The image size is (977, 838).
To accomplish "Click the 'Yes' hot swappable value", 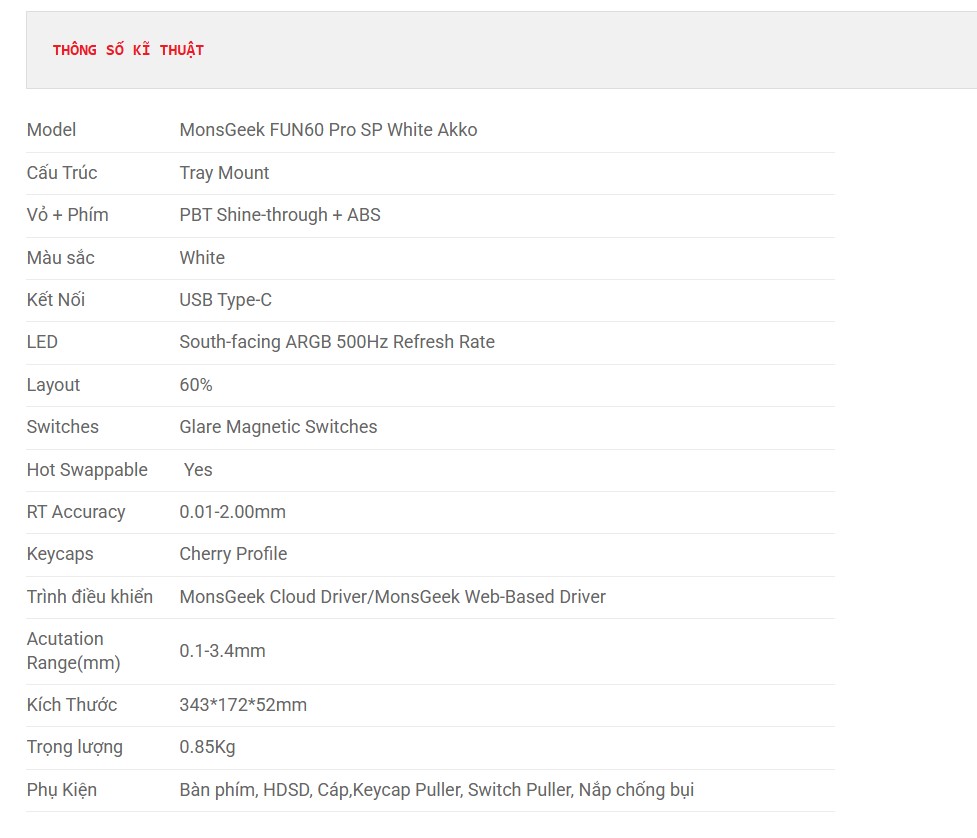I will (198, 470).
